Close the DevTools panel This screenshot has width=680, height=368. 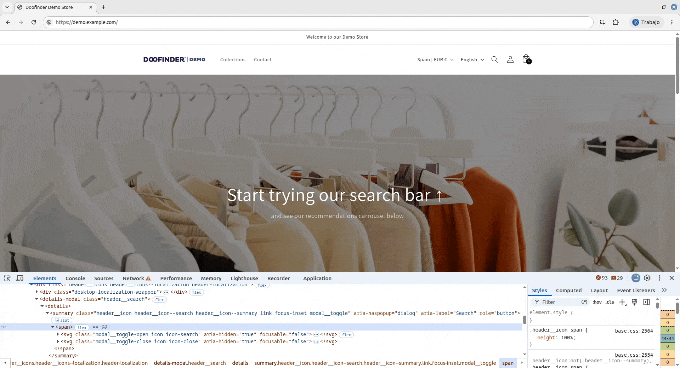pos(672,278)
